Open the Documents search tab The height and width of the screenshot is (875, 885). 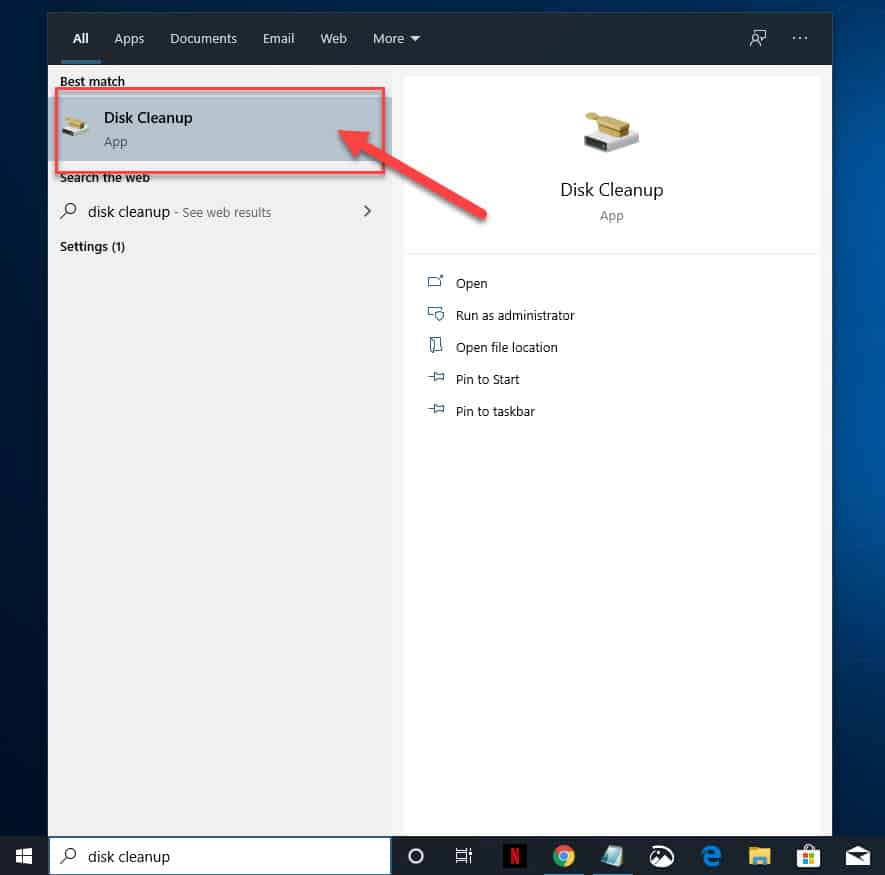tap(203, 38)
